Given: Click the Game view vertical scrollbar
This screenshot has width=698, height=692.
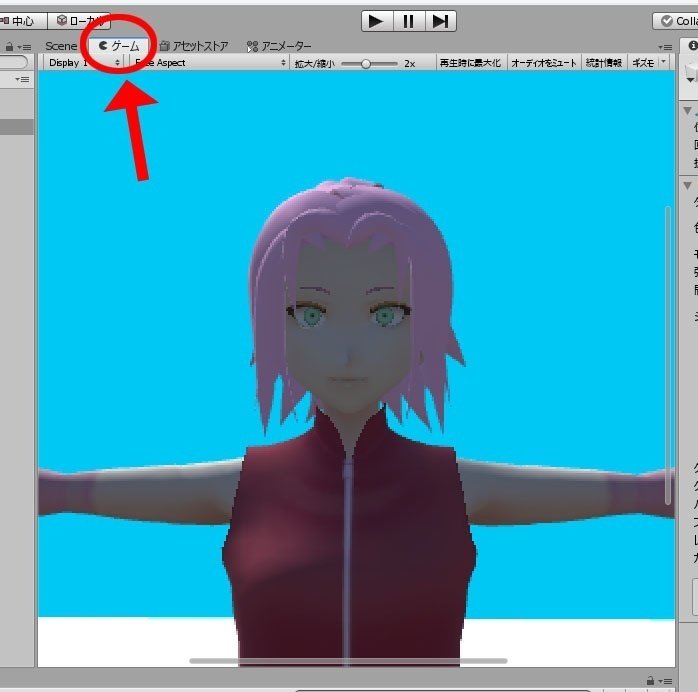Looking at the screenshot, I should (x=668, y=355).
